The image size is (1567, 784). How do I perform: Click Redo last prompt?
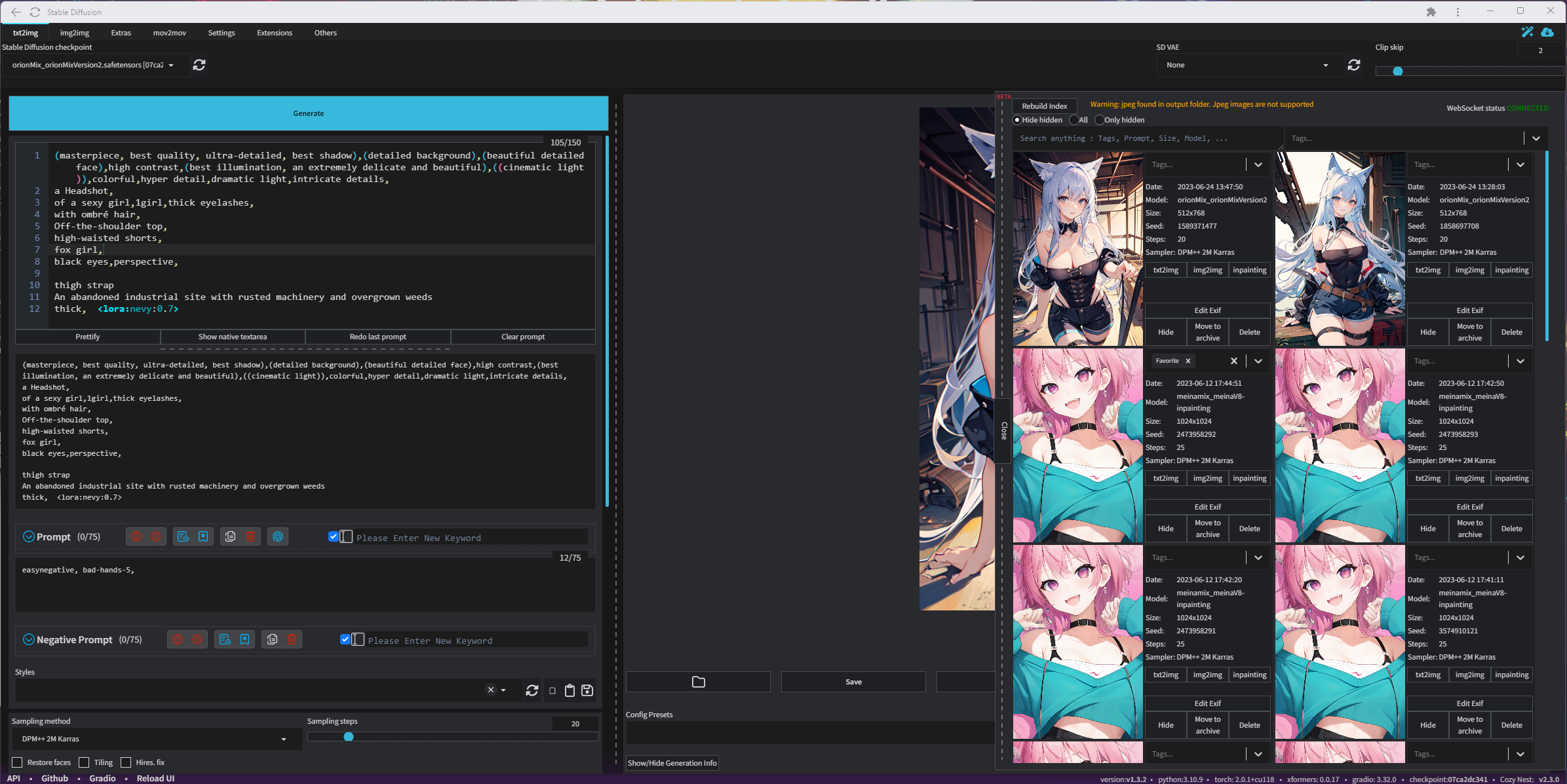[378, 337]
